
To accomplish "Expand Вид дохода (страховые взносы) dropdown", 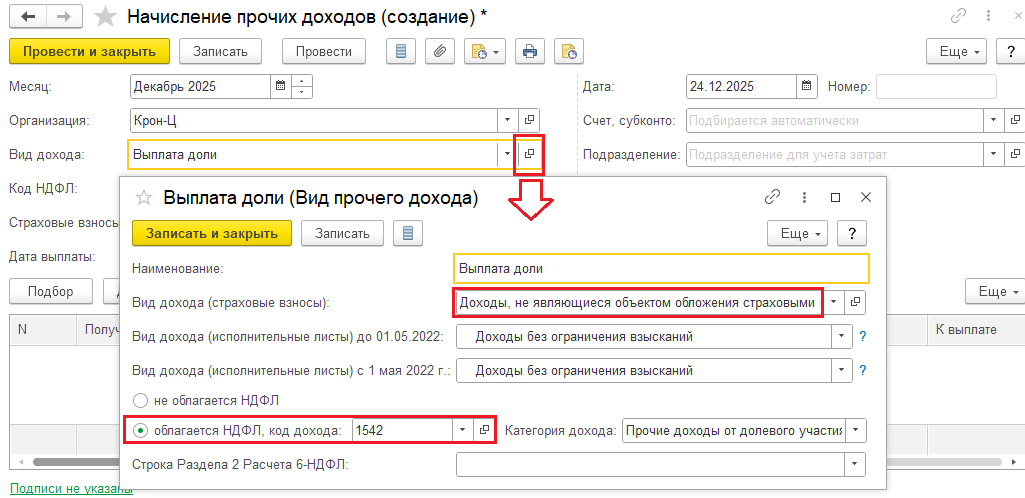I will (x=834, y=303).
